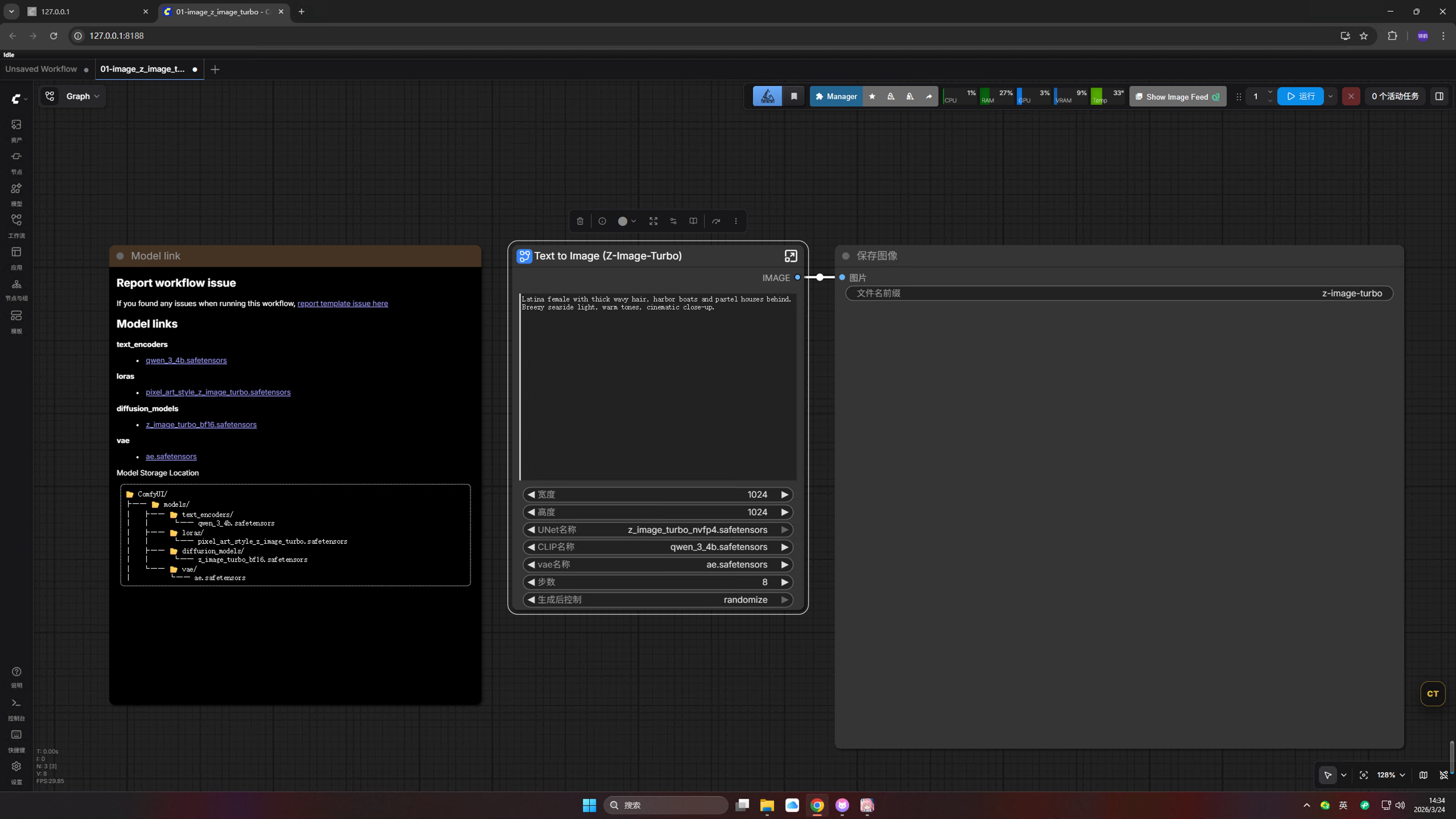Collapse the Model link node dot
This screenshot has width=1456, height=819.
(120, 256)
